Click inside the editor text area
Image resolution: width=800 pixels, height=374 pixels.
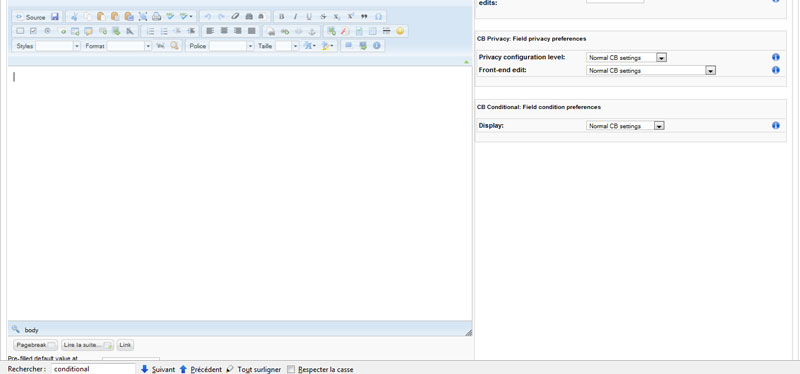coord(239,193)
